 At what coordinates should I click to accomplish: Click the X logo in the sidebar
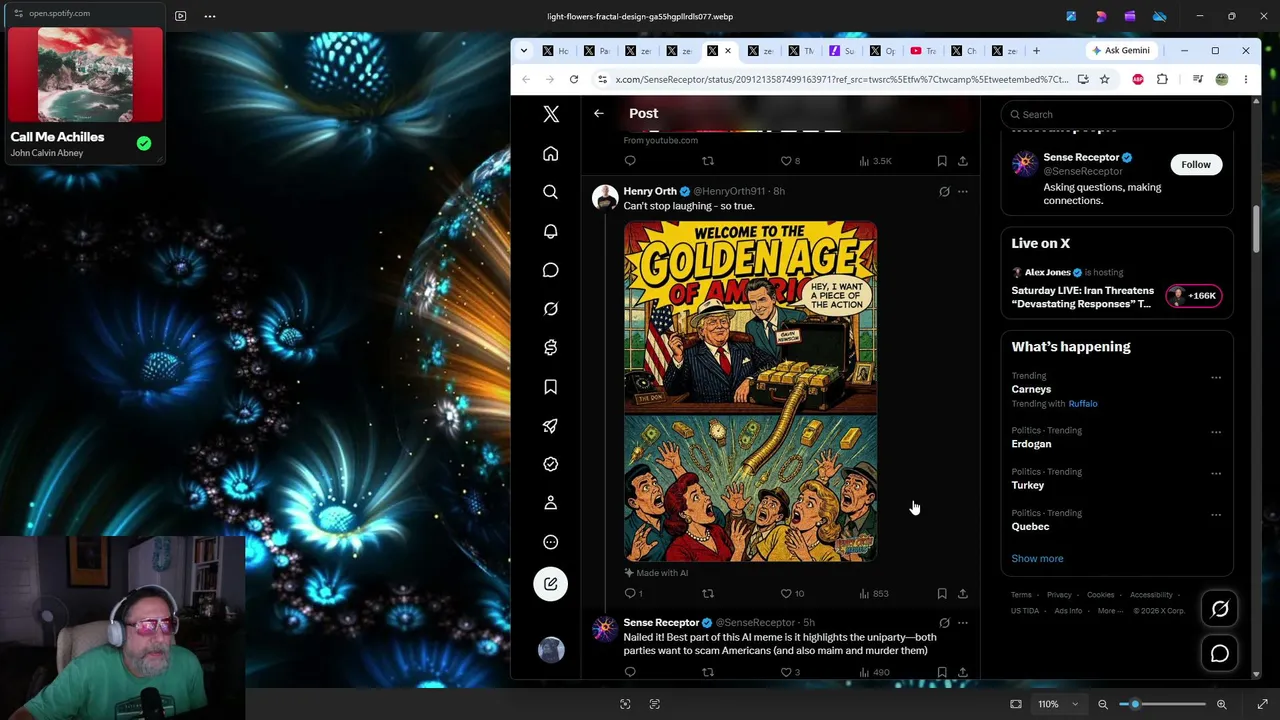pos(551,114)
